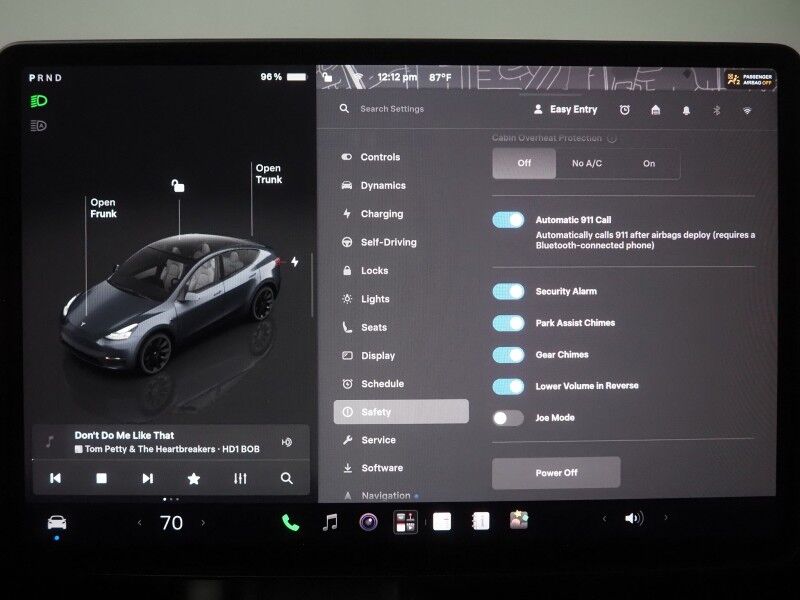Screen dimensions: 800x600
Task: Toggle Park Assist Chimes switch
Action: (x=508, y=323)
